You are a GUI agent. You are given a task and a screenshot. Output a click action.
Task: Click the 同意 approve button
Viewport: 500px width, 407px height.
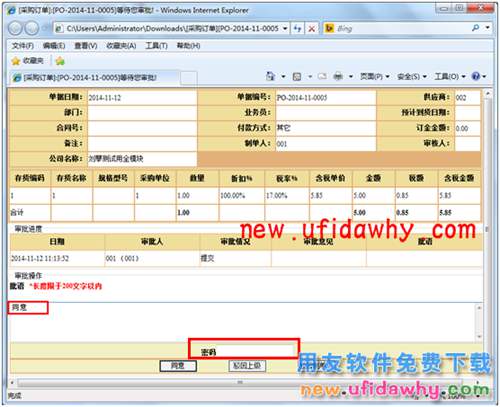pyautogui.click(x=178, y=366)
